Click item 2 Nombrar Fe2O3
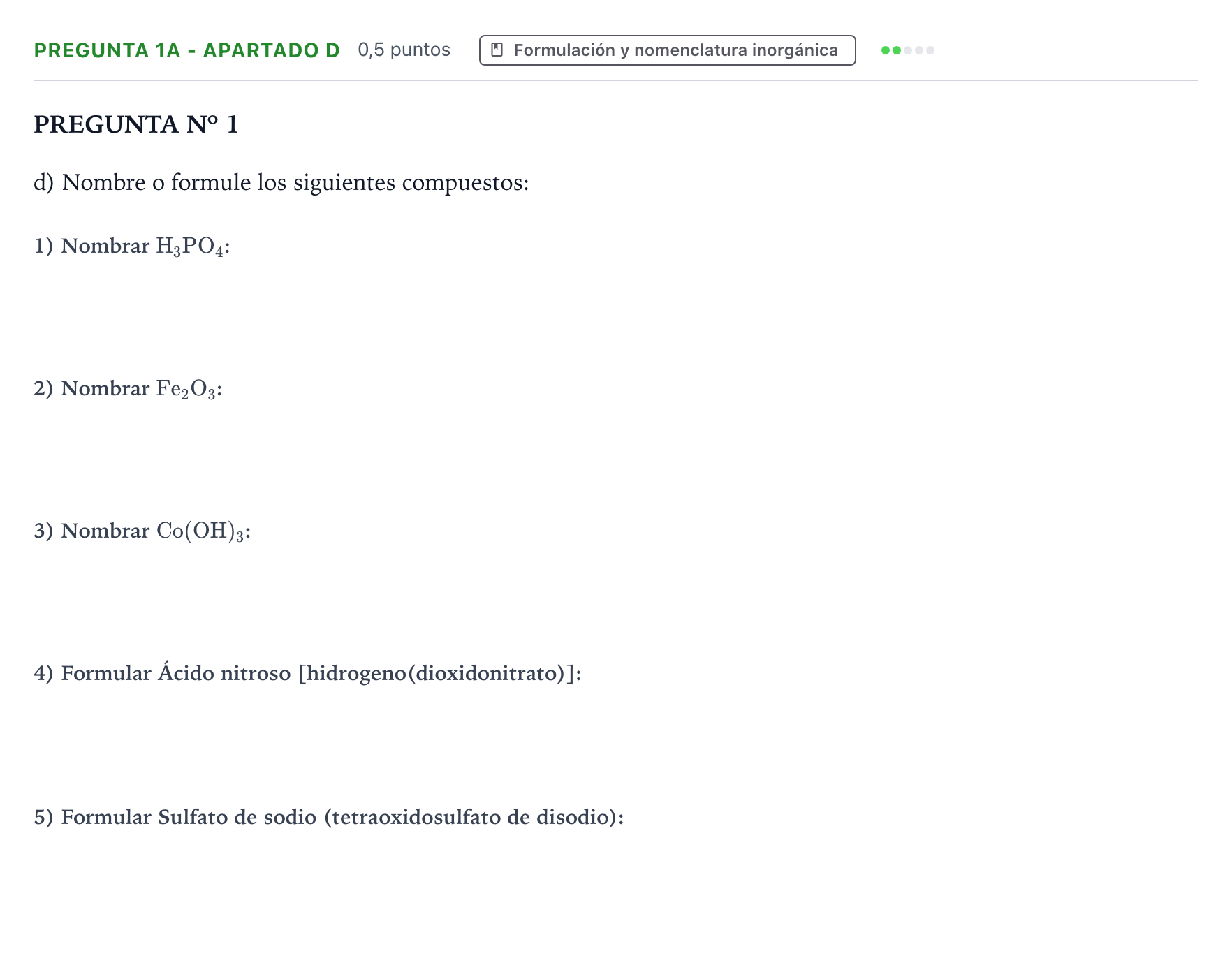The height and width of the screenshot is (958, 1232). (x=128, y=389)
